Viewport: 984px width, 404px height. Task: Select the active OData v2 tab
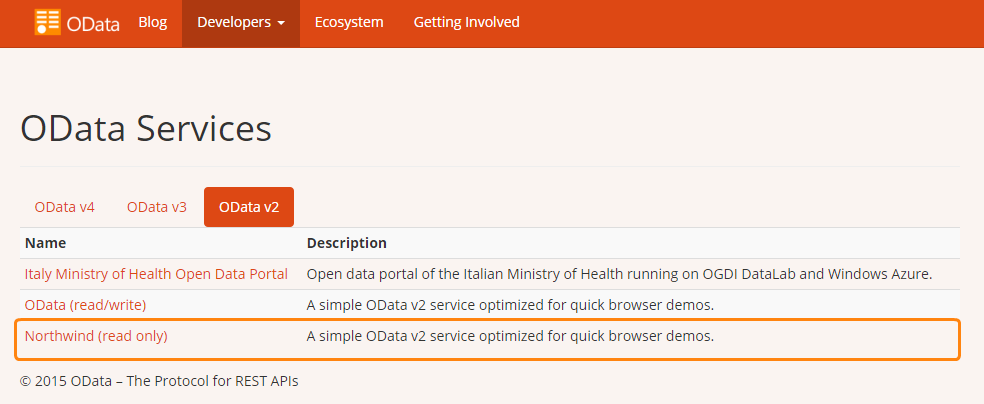point(249,207)
